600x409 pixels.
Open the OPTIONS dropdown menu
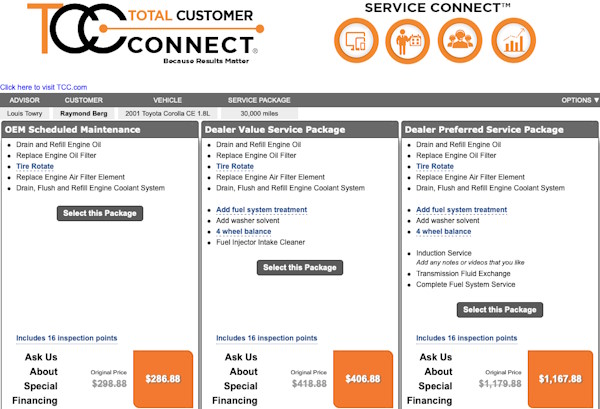pos(580,100)
